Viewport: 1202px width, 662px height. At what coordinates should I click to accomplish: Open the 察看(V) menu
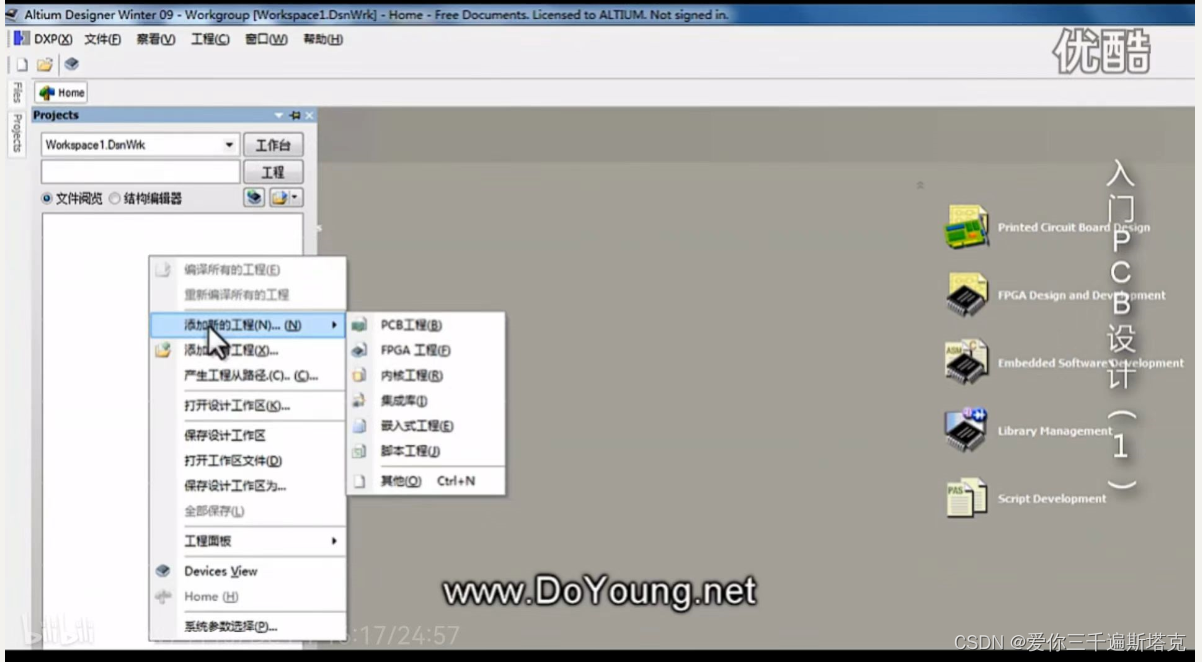point(156,39)
